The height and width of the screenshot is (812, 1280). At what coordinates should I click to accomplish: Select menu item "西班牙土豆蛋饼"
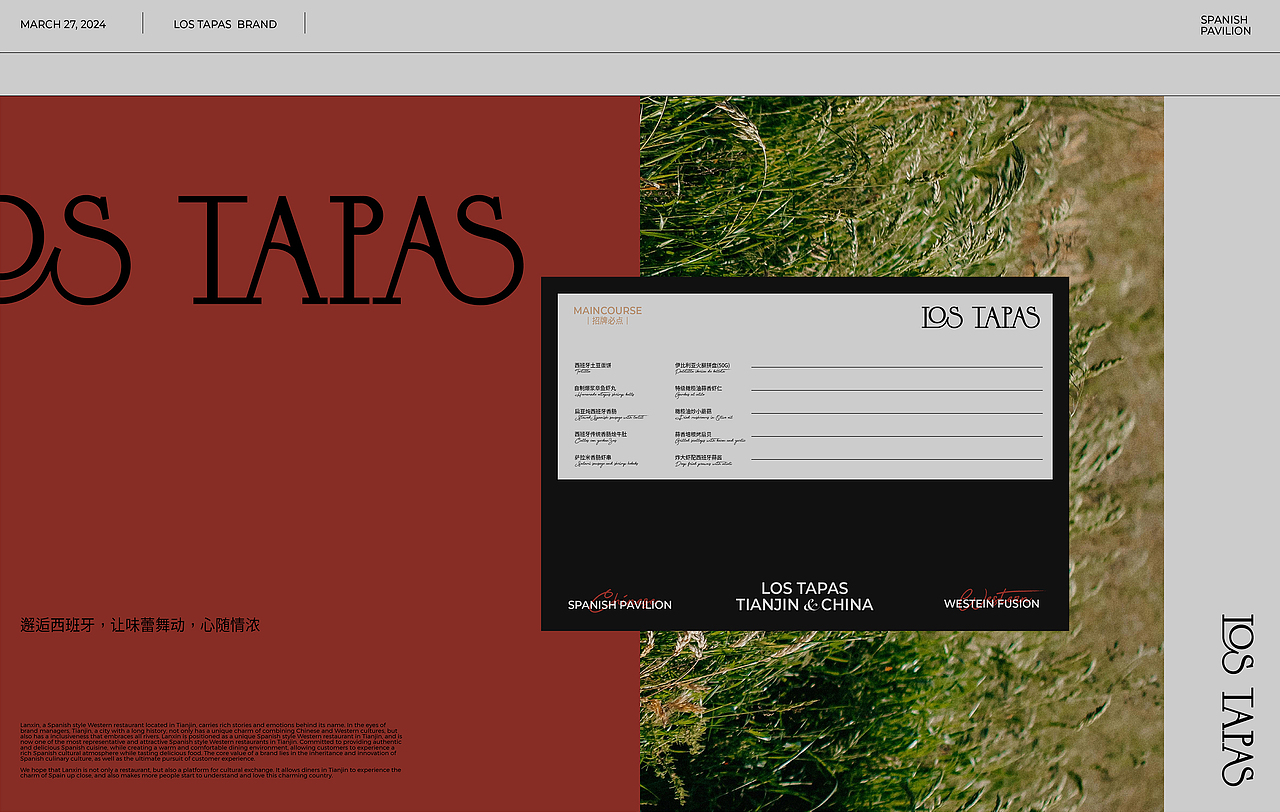pyautogui.click(x=592, y=365)
